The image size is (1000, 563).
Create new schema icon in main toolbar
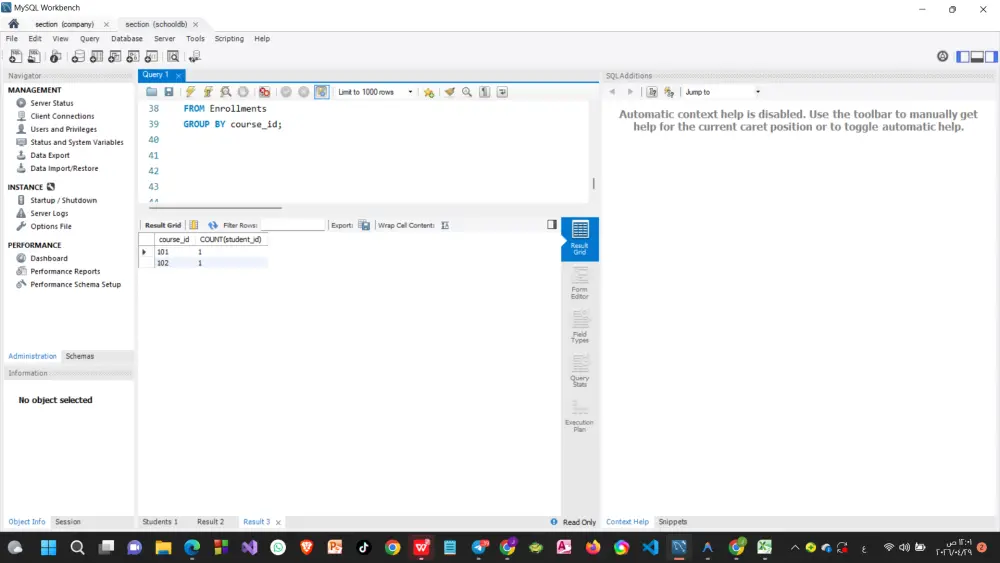pyautogui.click(x=78, y=57)
